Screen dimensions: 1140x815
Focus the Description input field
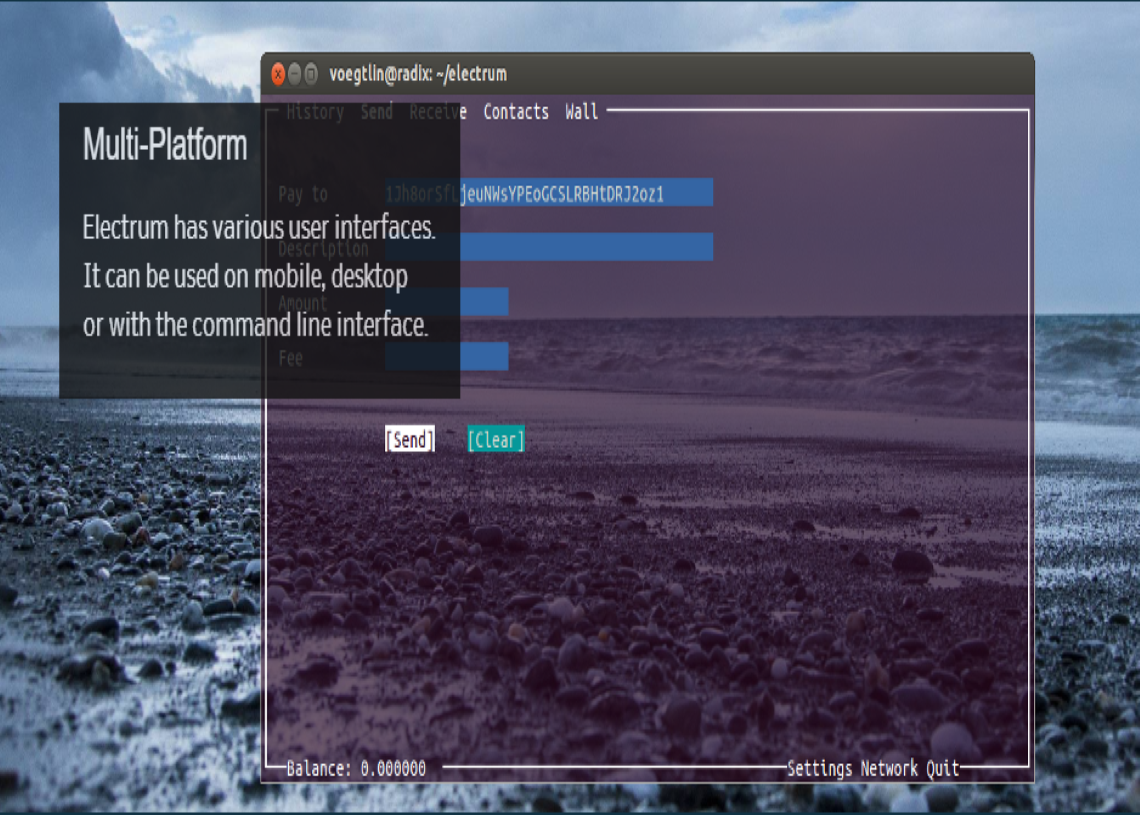[x=549, y=247]
